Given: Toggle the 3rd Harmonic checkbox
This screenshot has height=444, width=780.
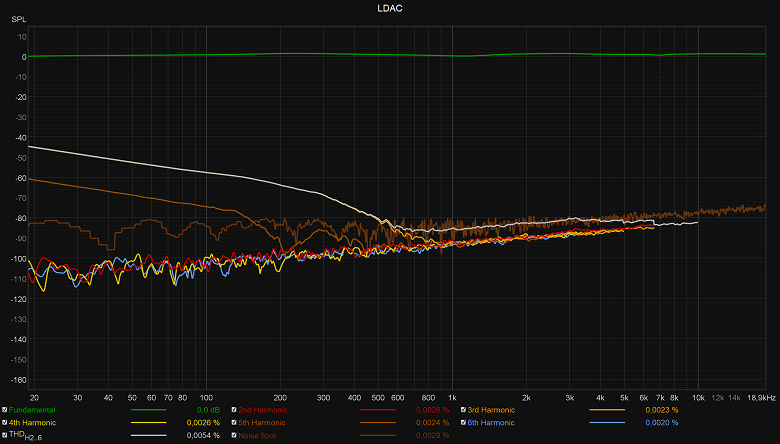Looking at the screenshot, I should (x=463, y=410).
